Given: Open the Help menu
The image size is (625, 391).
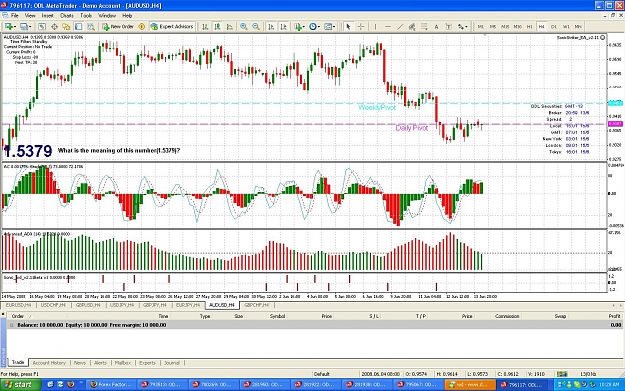Looking at the screenshot, I should coord(127,16).
